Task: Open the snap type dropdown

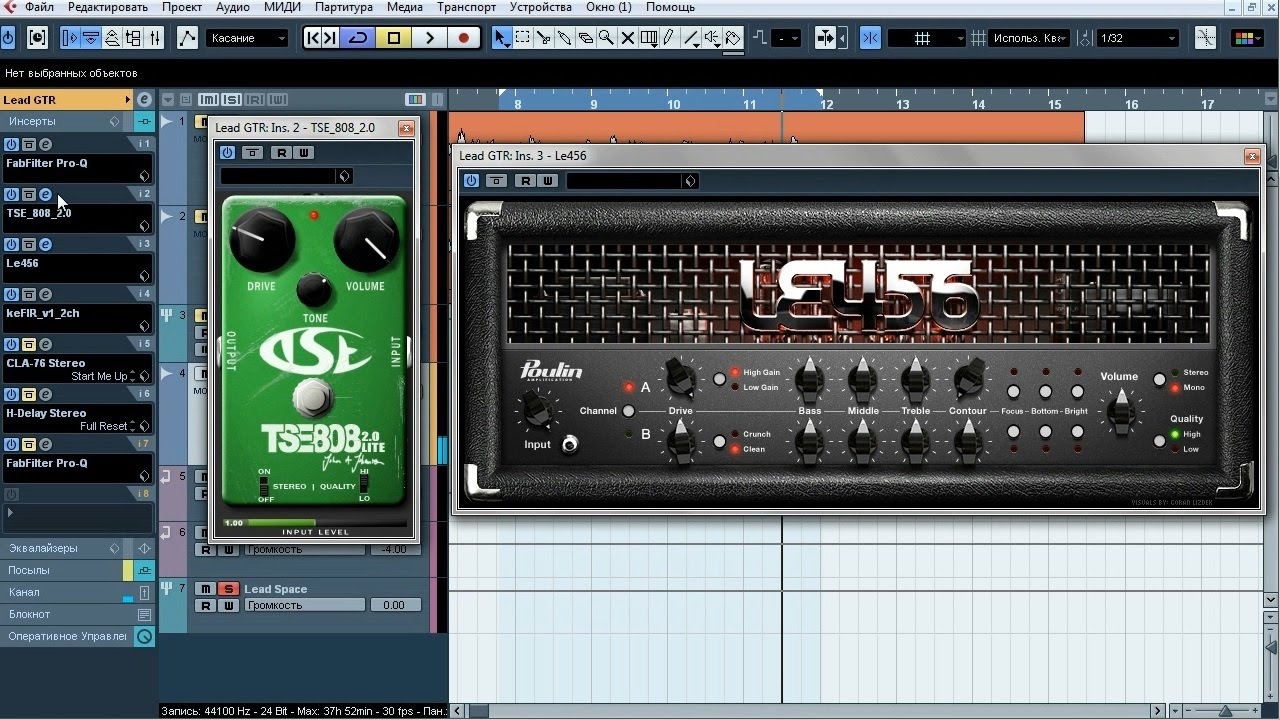Action: point(927,38)
